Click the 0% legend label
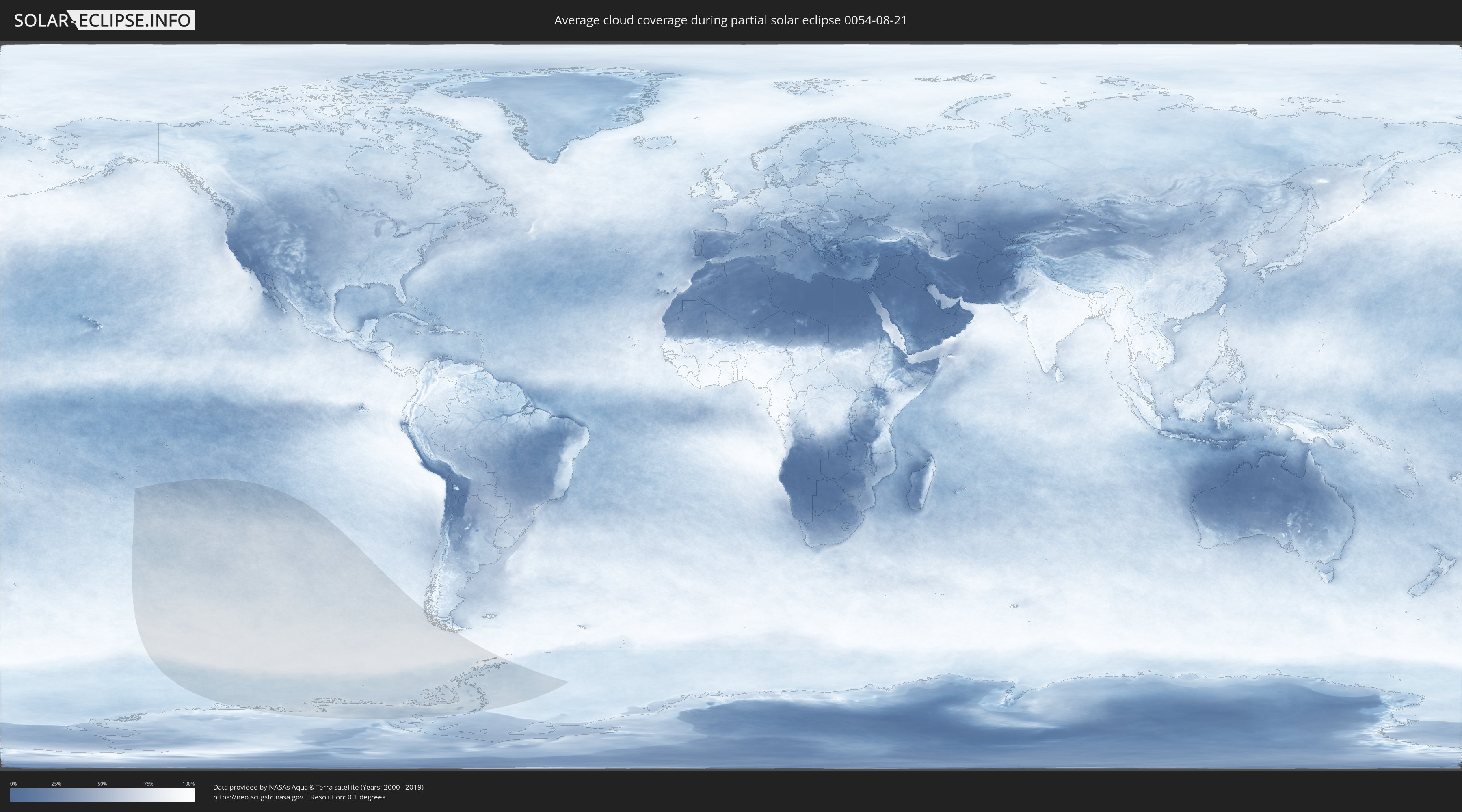 (13, 784)
